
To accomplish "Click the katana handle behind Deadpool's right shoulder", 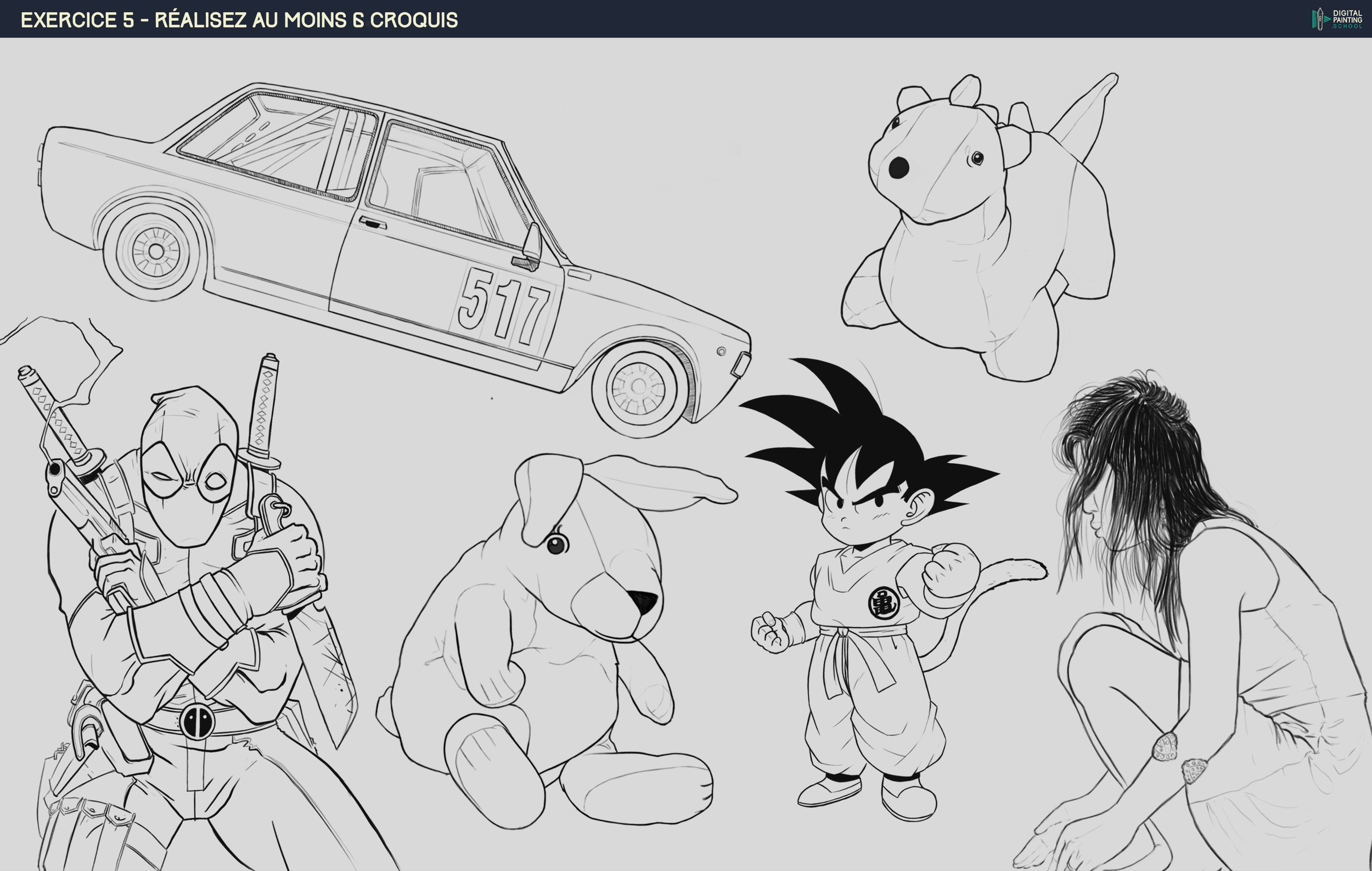I will [x=264, y=407].
